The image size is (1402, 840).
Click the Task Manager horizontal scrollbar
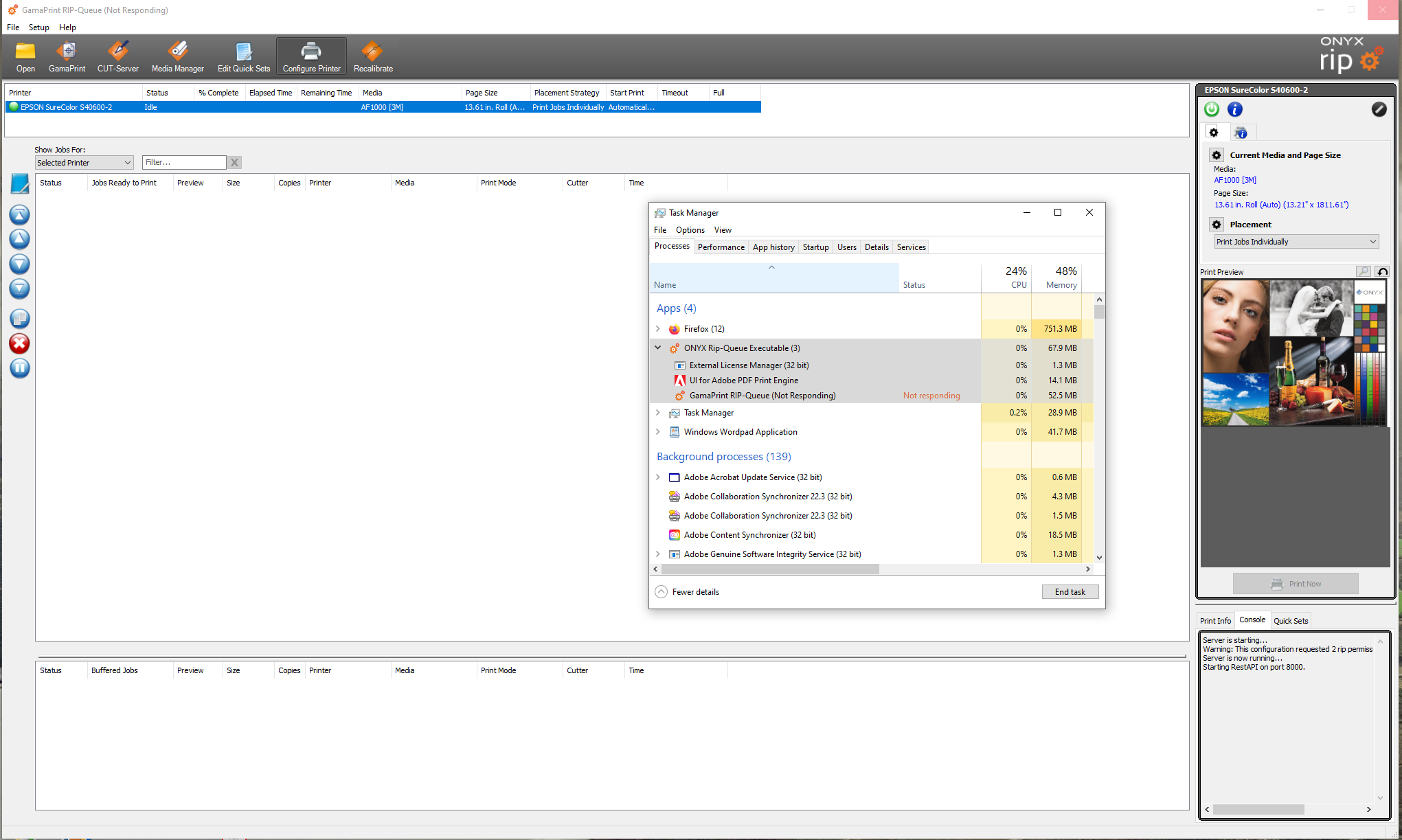pos(770,569)
